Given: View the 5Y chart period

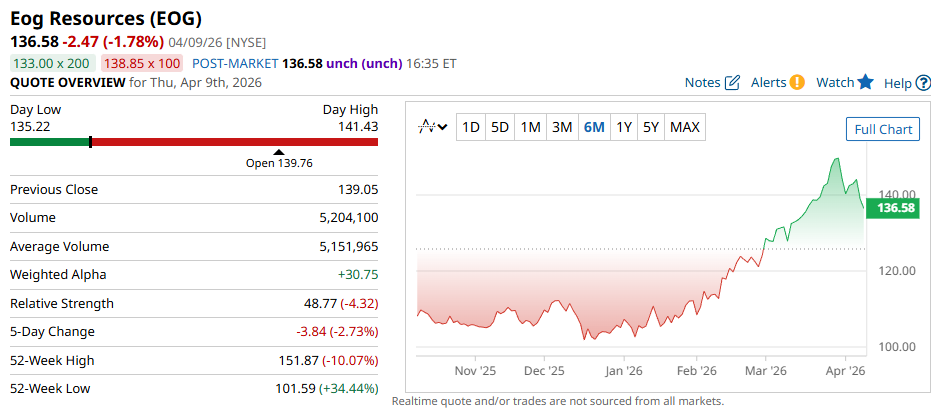Looking at the screenshot, I should (x=651, y=127).
